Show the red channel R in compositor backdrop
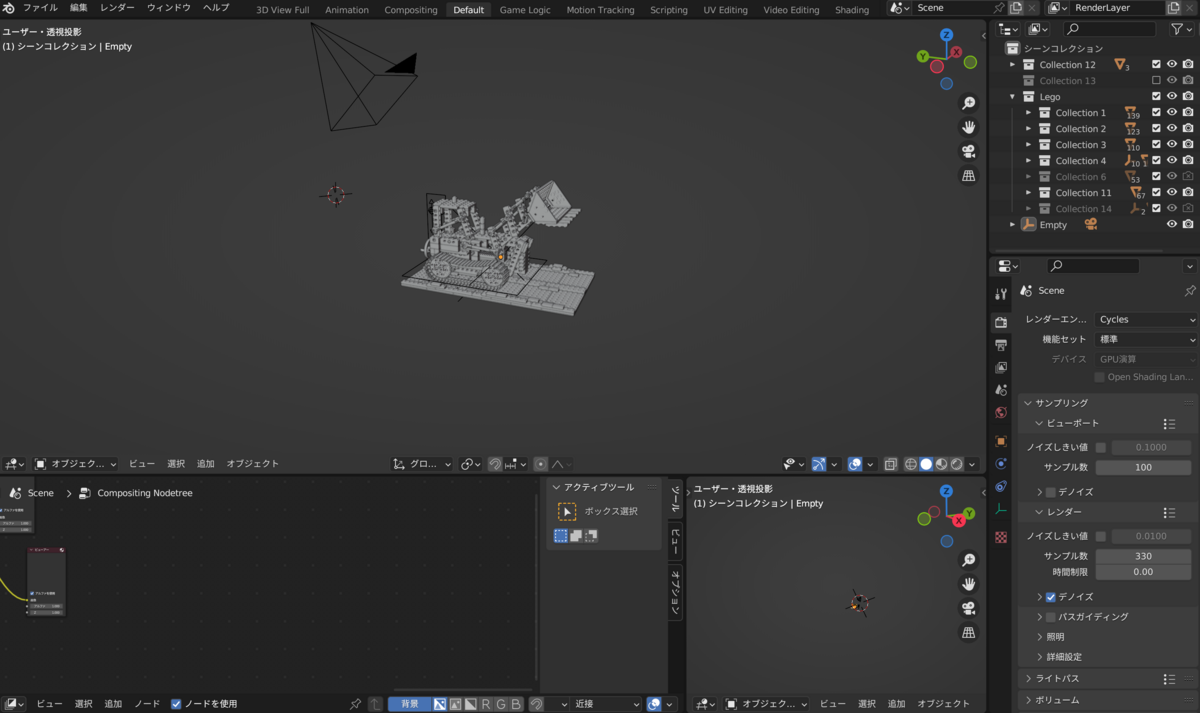The image size is (1200, 713). 486,704
